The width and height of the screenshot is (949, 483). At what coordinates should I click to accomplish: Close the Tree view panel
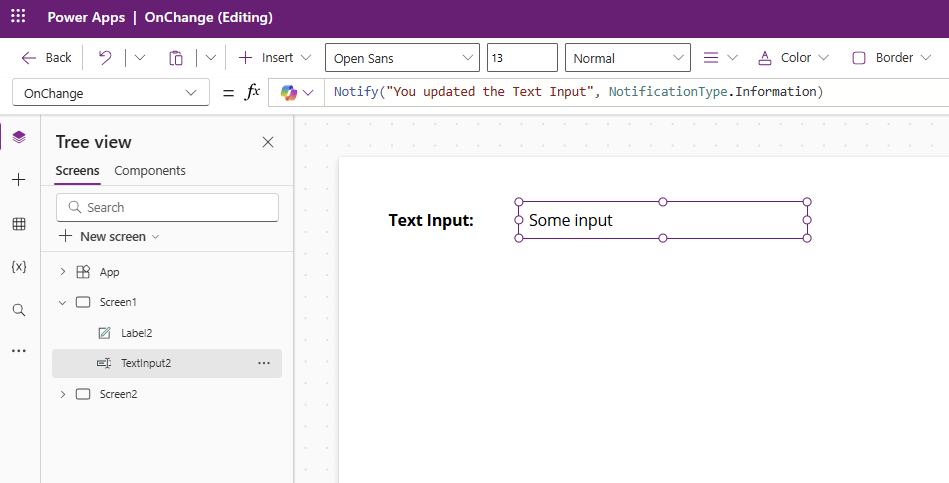[268, 142]
